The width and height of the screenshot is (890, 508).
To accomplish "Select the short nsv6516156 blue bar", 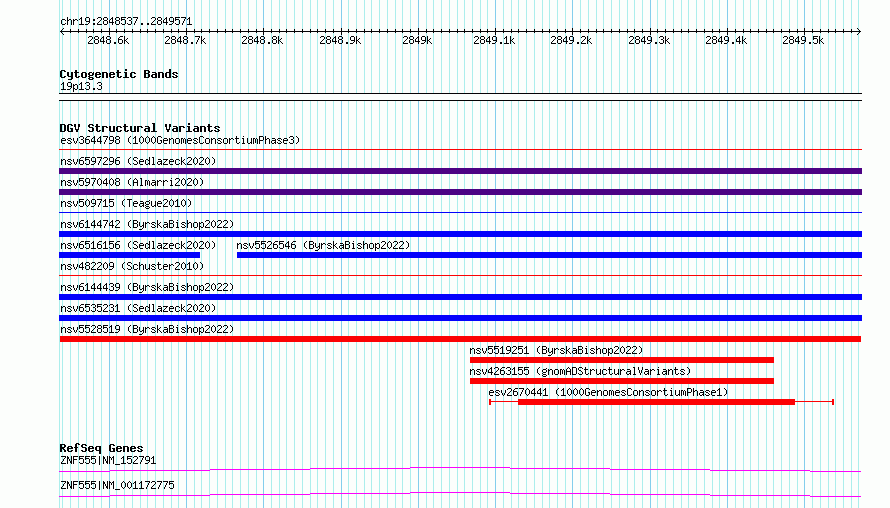I will point(129,255).
